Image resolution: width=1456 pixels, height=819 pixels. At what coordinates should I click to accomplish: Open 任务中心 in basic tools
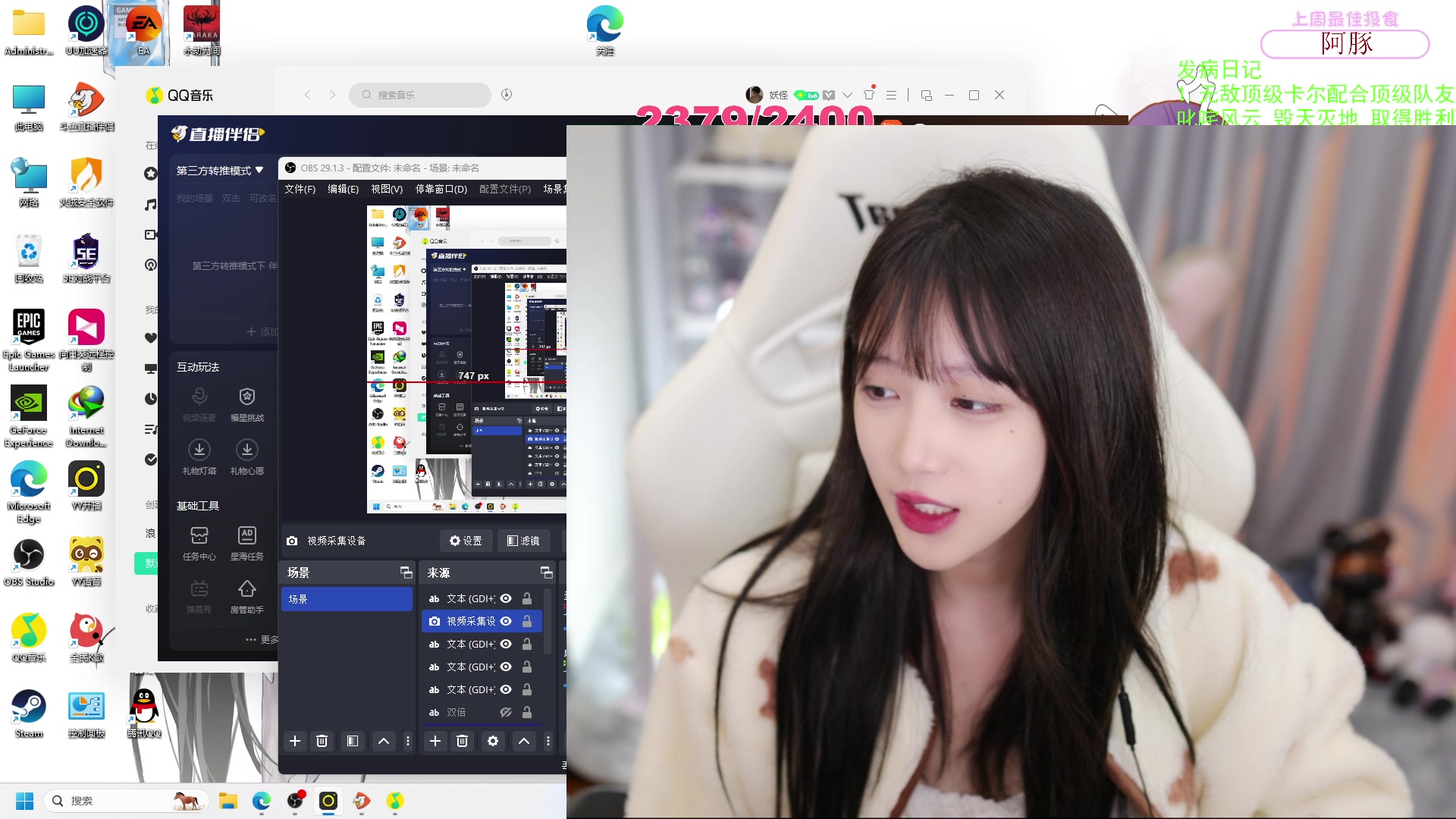pyautogui.click(x=199, y=544)
